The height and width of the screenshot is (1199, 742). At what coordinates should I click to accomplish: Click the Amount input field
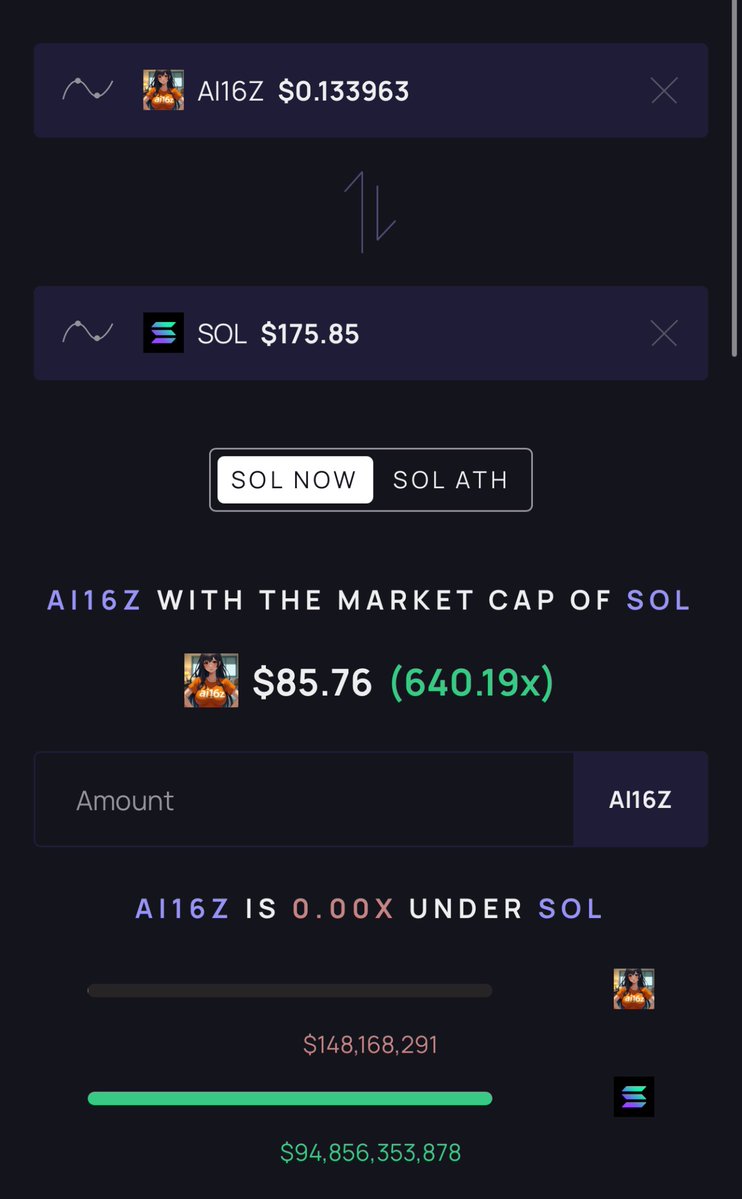[304, 800]
